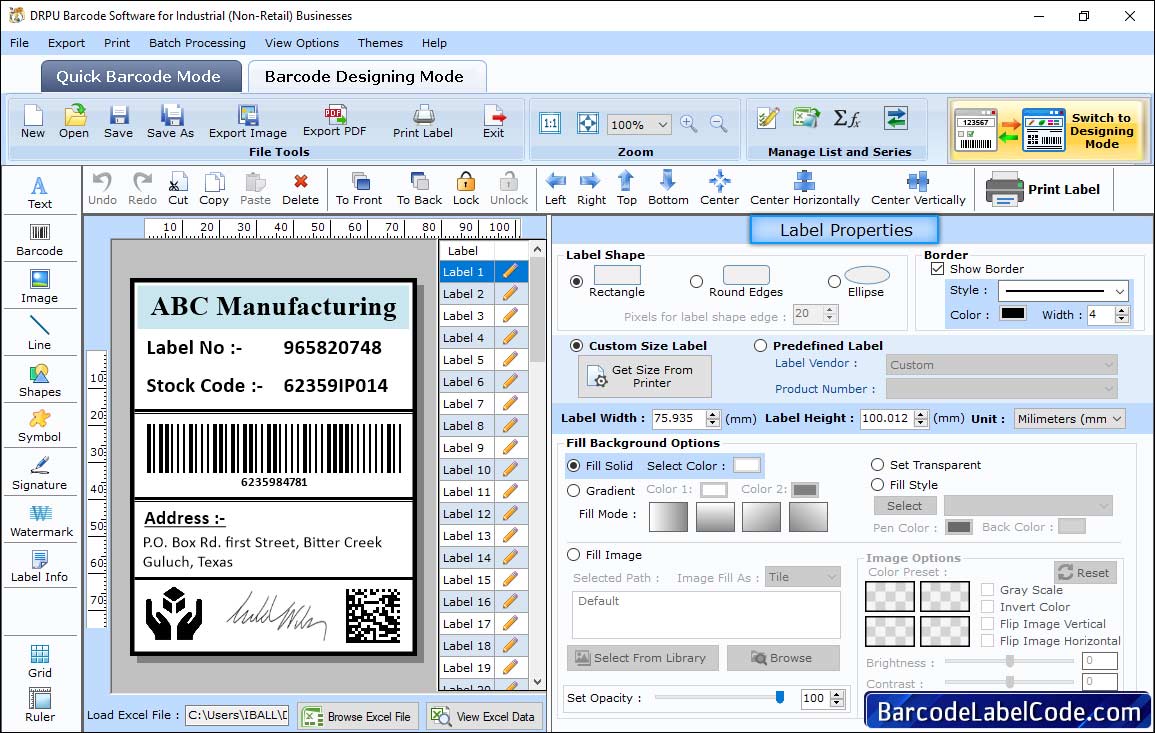Export label as image

coord(248,122)
